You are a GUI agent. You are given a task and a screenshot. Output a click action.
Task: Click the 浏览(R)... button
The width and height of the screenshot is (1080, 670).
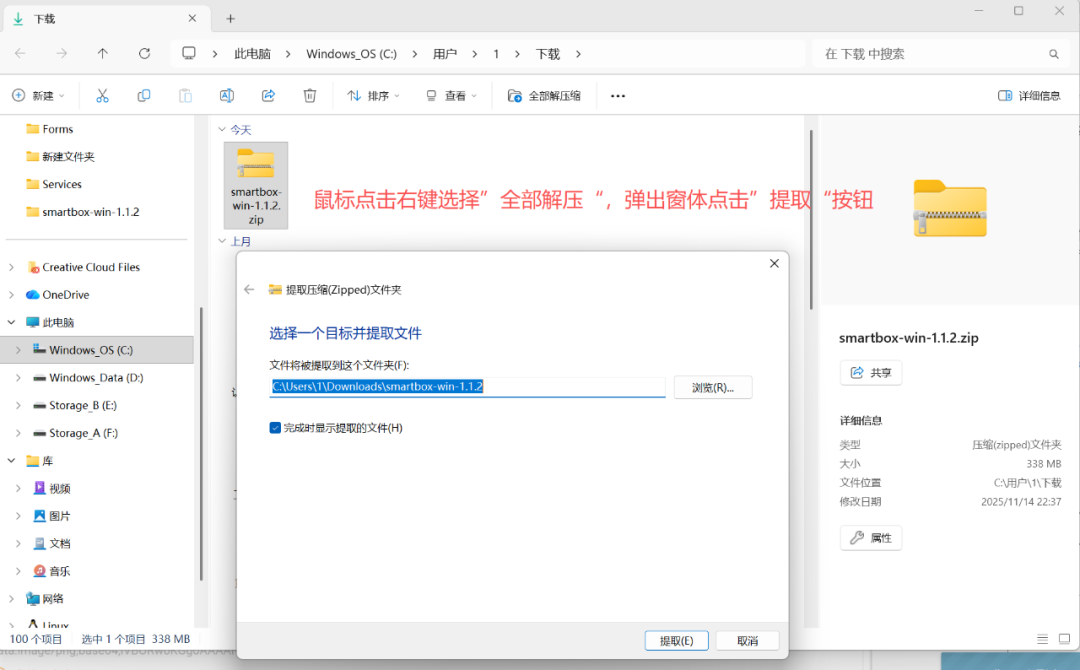pyautogui.click(x=713, y=388)
